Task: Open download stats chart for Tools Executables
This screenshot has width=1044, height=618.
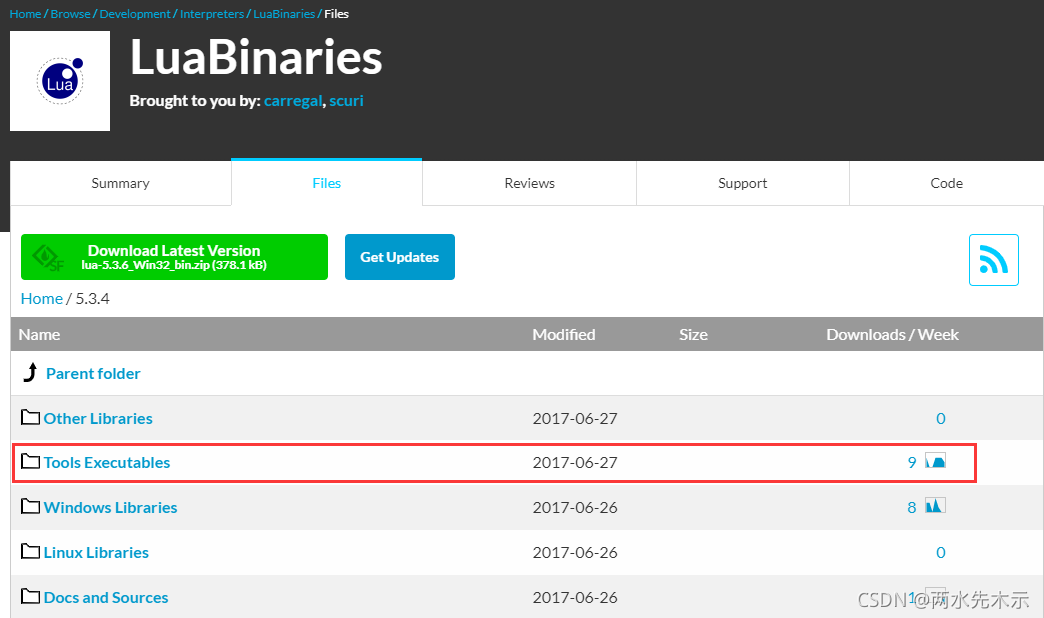Action: click(x=935, y=461)
